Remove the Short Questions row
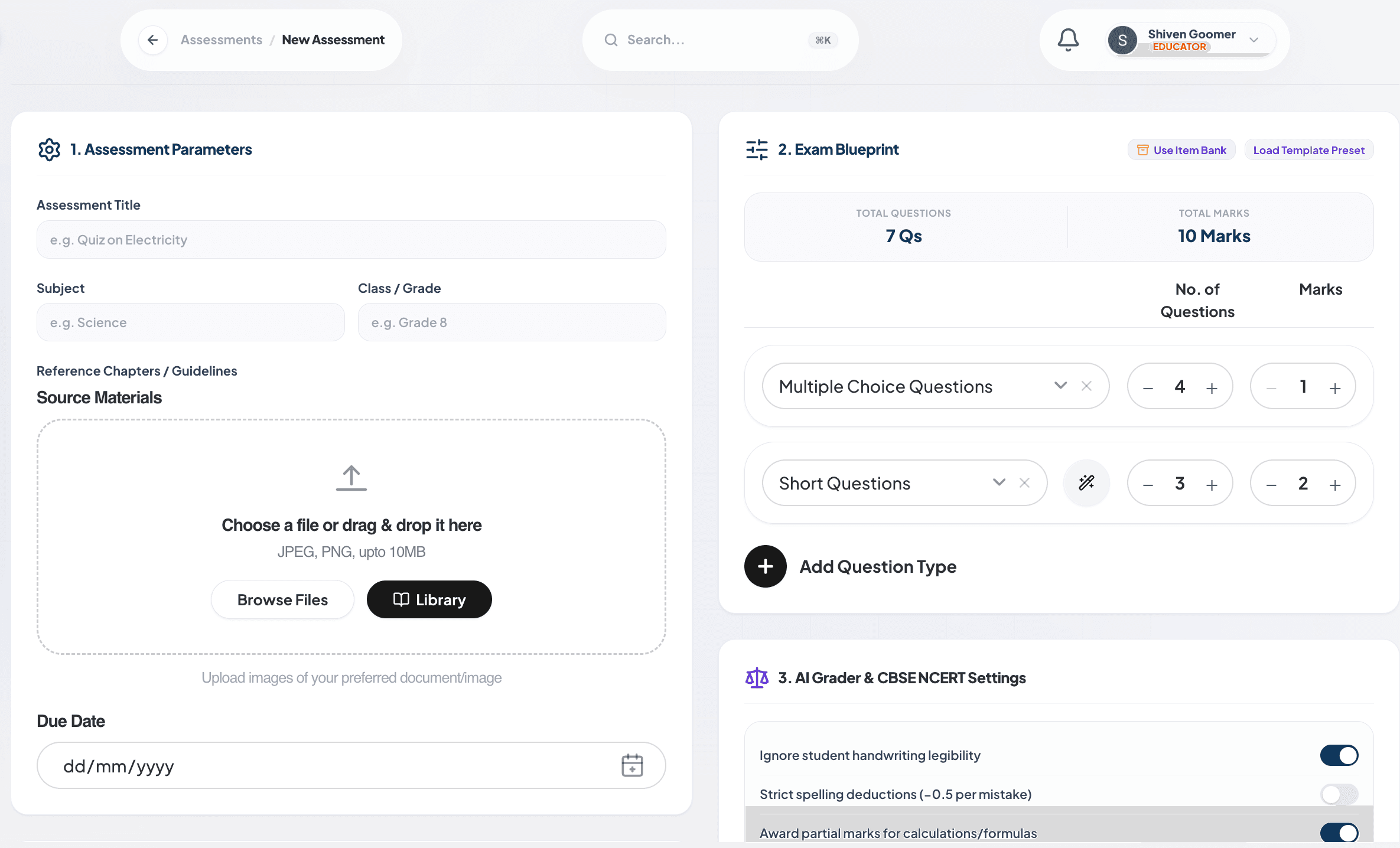This screenshot has height=848, width=1400. pos(1024,482)
